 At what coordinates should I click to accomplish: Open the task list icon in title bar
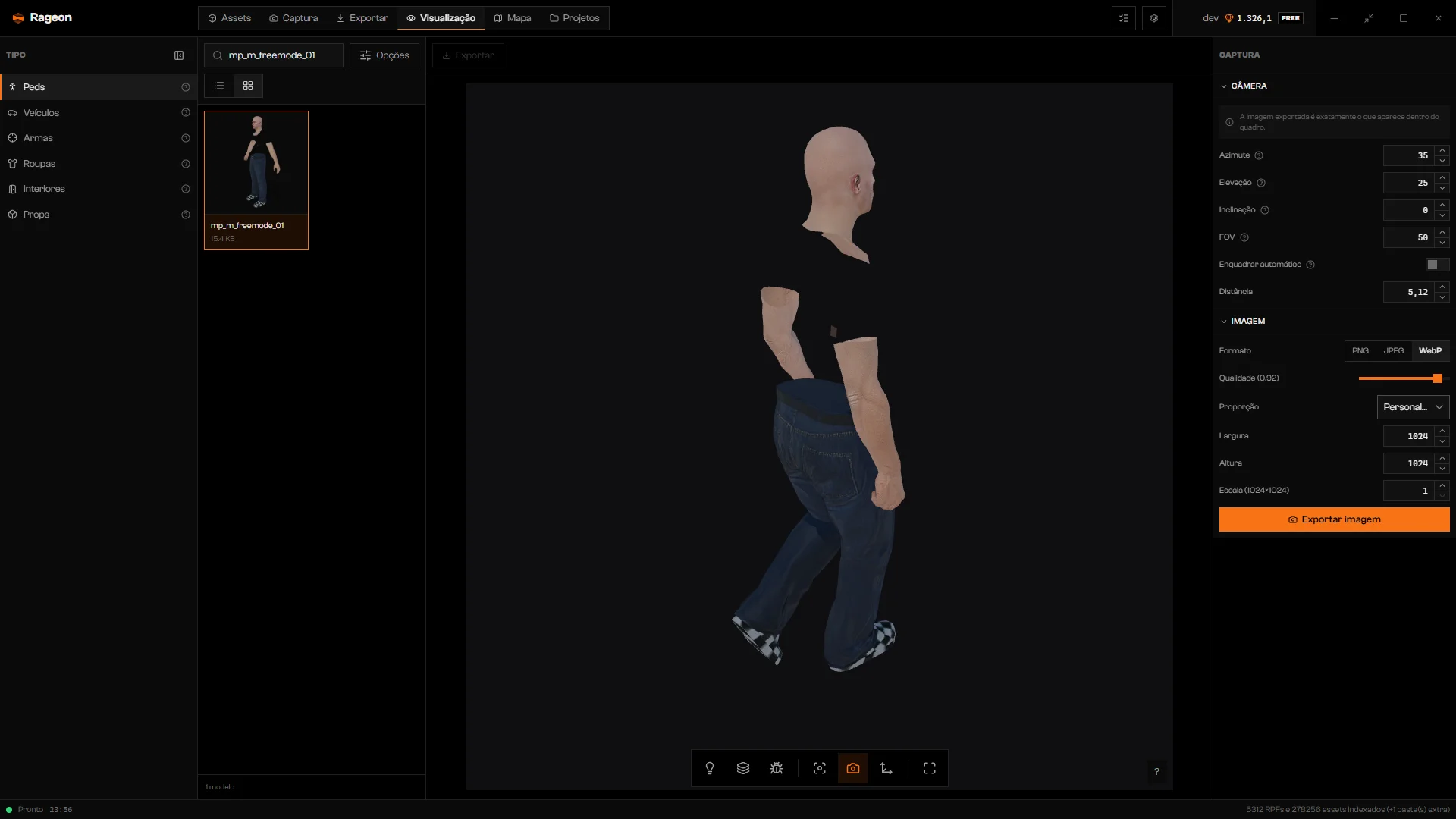coord(1124,18)
